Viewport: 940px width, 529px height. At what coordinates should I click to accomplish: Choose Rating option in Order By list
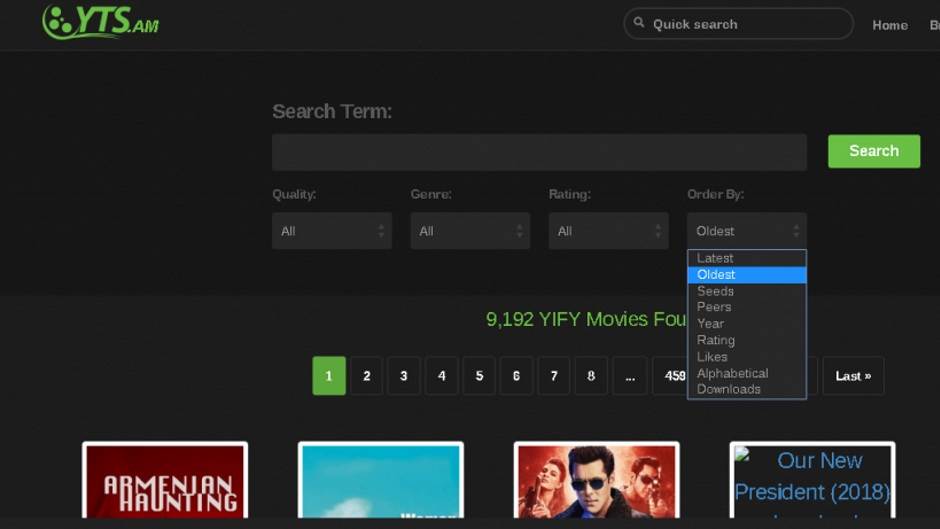(746, 340)
